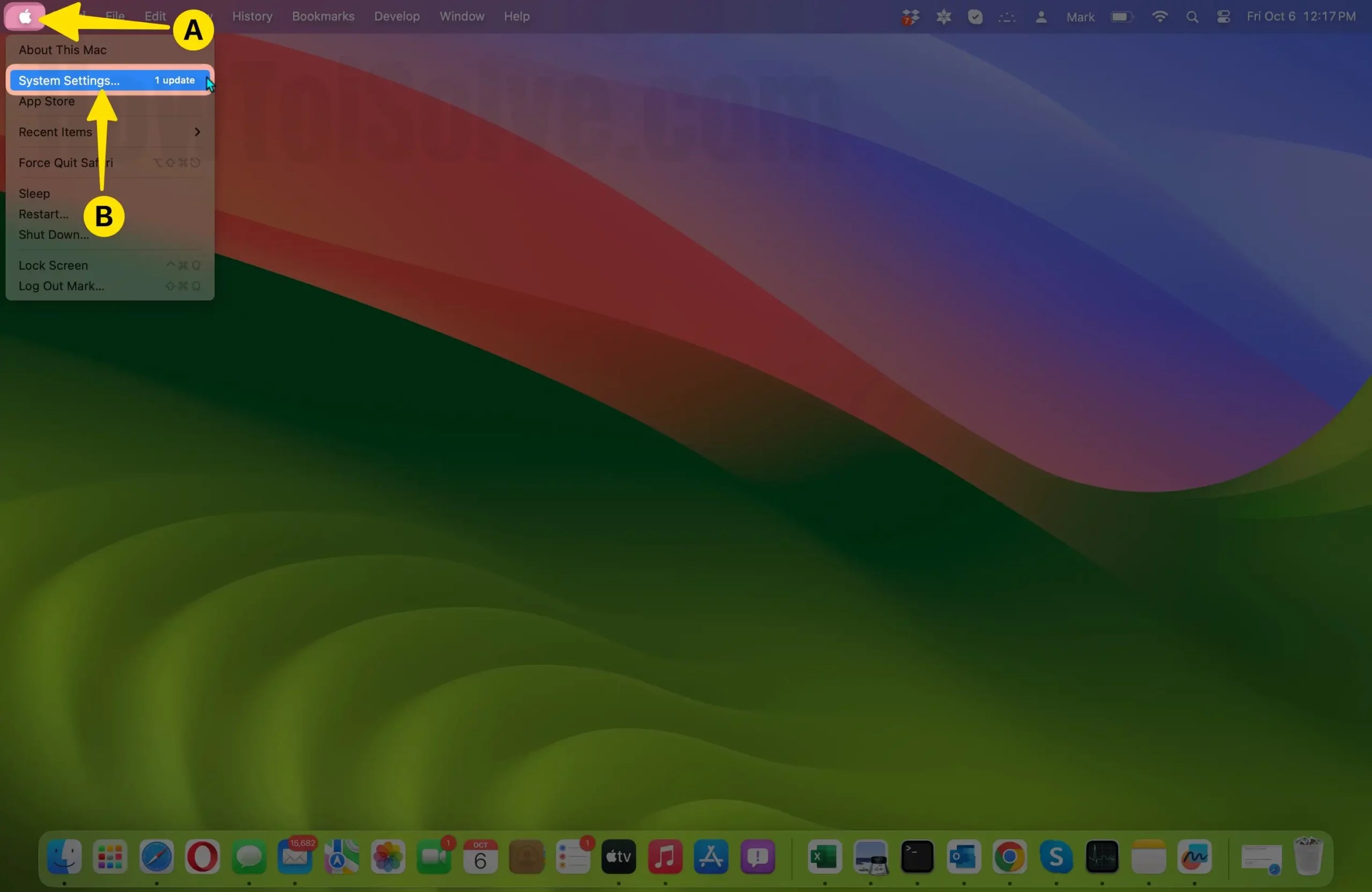Open the Mail app from the Dock
The height and width of the screenshot is (892, 1372).
pos(295,858)
